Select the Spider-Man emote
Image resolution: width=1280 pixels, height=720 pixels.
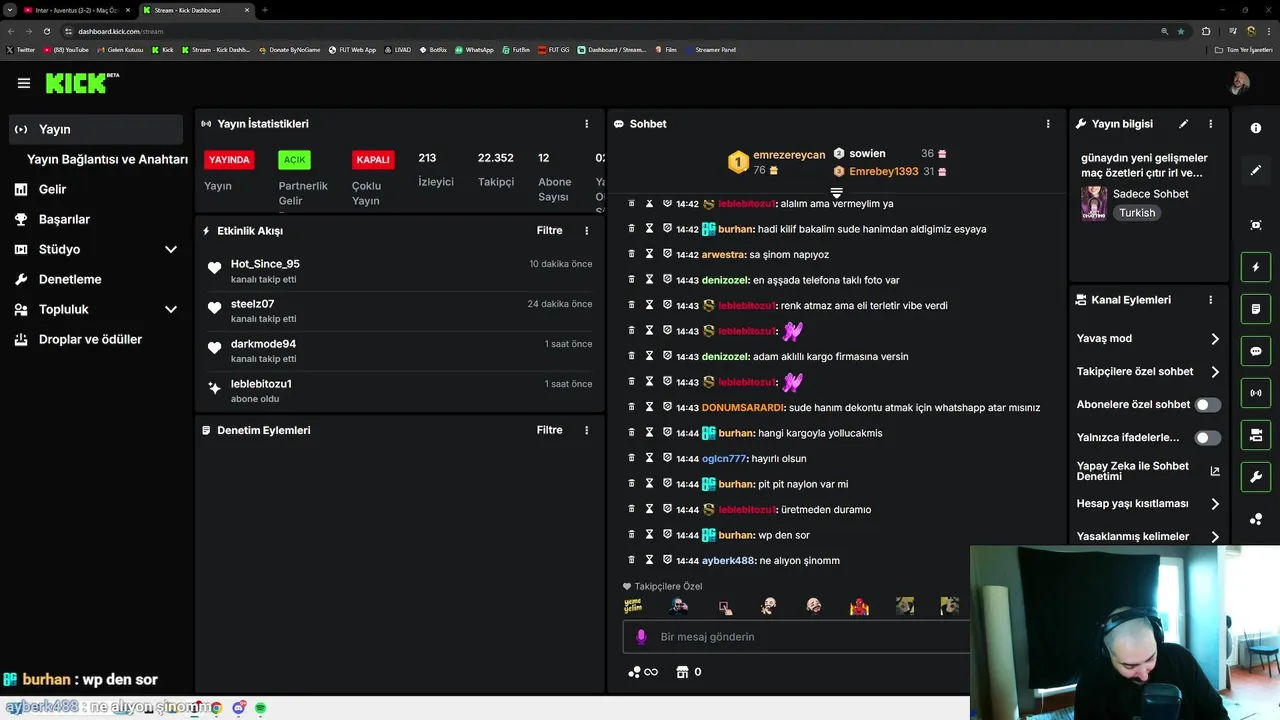coord(859,606)
